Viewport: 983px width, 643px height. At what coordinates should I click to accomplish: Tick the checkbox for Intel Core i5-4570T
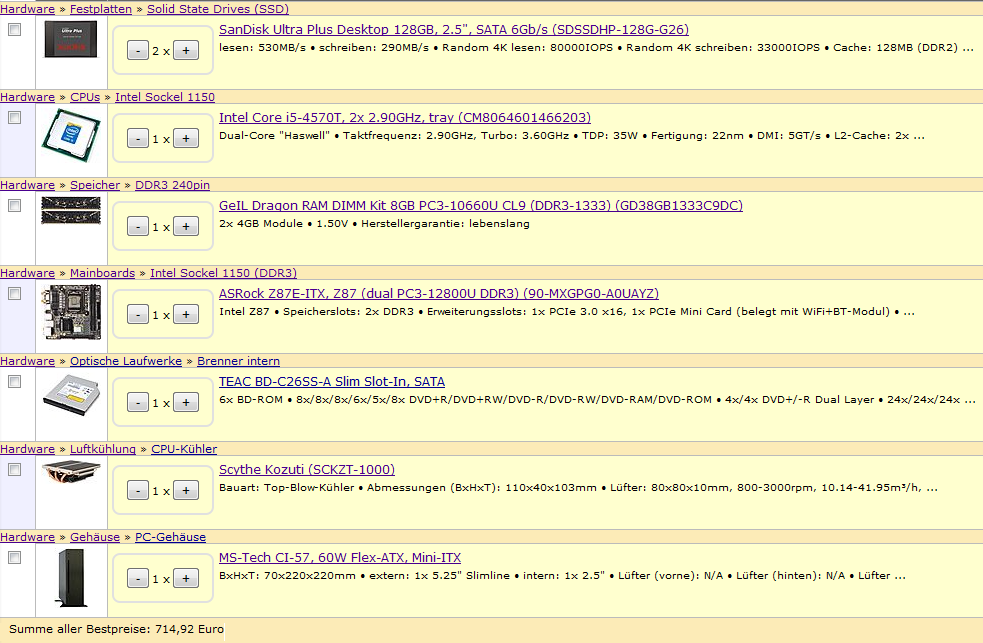pyautogui.click(x=14, y=118)
